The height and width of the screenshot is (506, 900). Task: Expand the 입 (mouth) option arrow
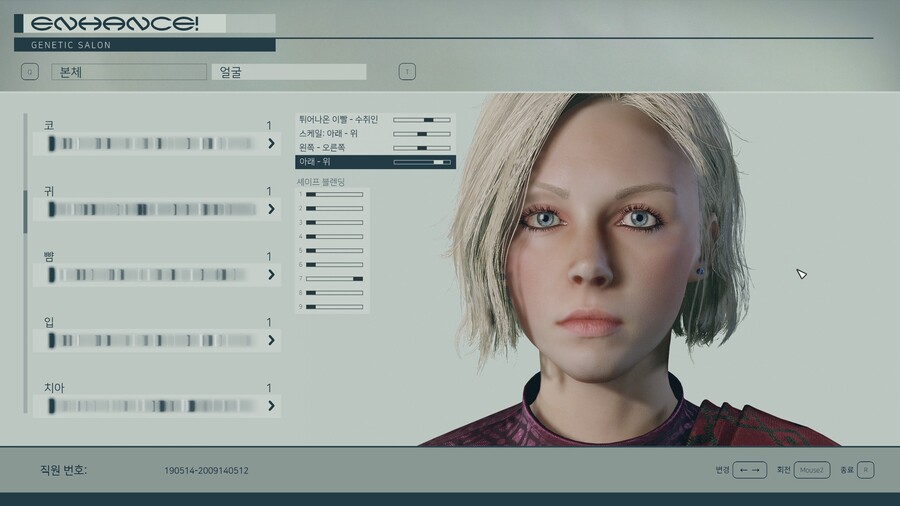point(271,340)
